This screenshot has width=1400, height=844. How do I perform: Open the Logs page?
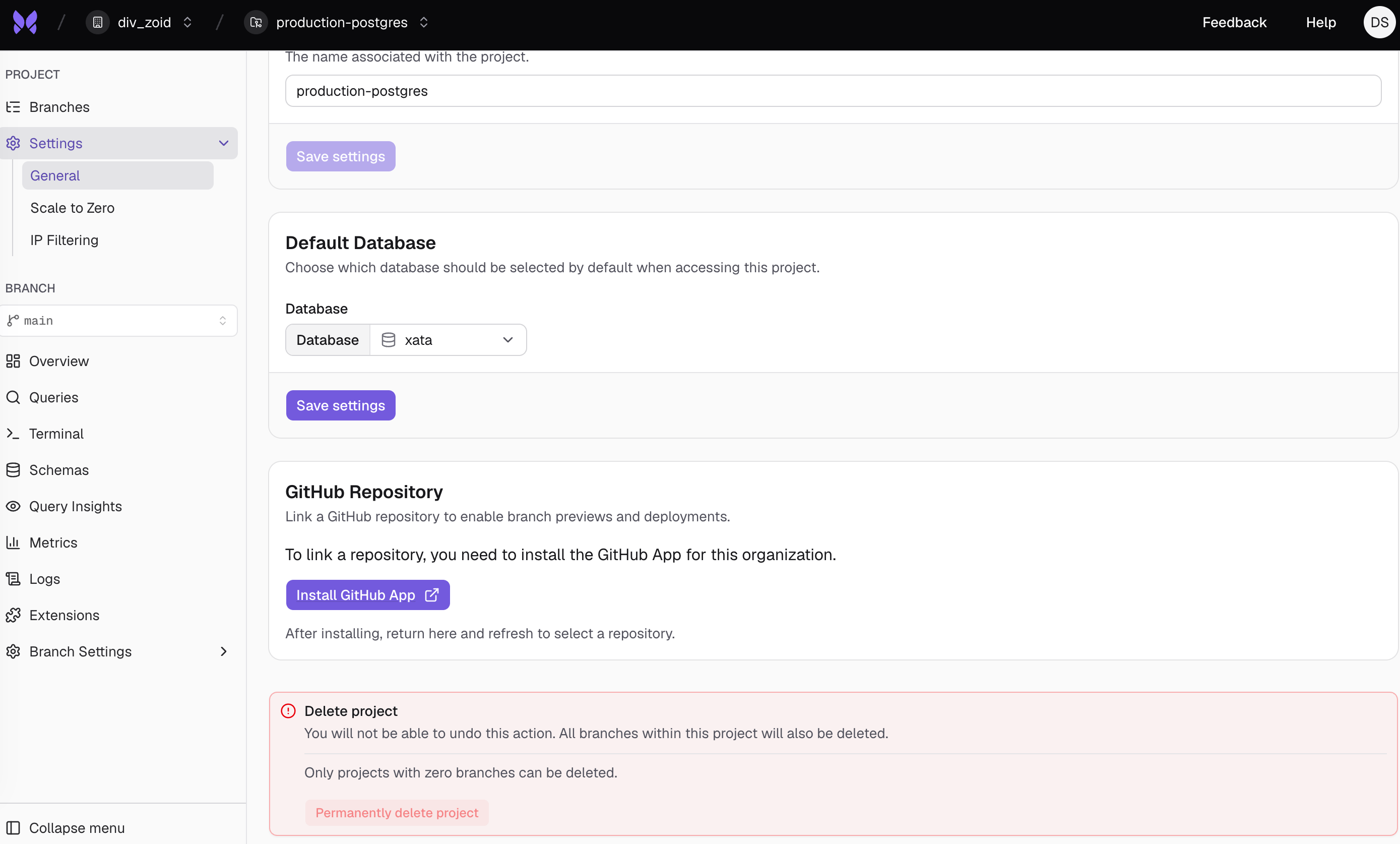click(45, 579)
